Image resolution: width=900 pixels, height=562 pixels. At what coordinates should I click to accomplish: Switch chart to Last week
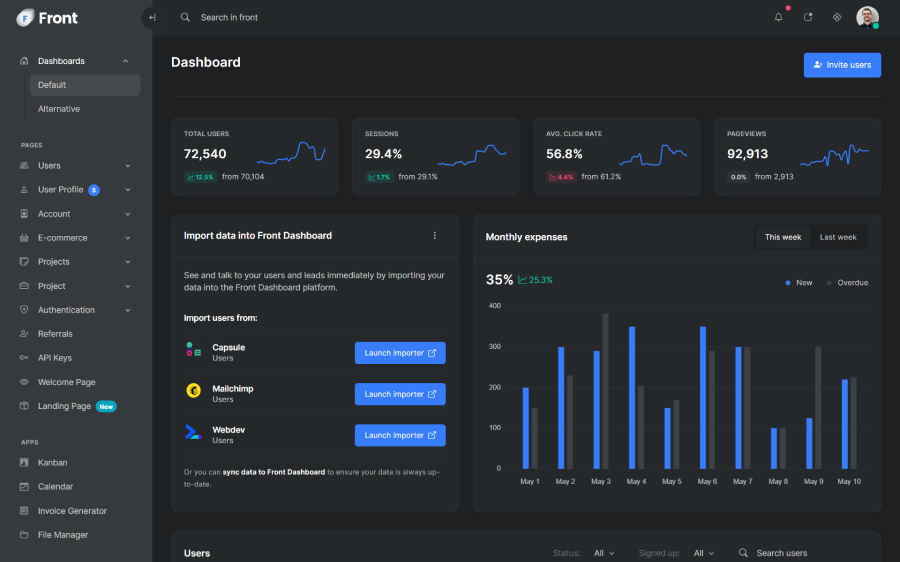838,237
